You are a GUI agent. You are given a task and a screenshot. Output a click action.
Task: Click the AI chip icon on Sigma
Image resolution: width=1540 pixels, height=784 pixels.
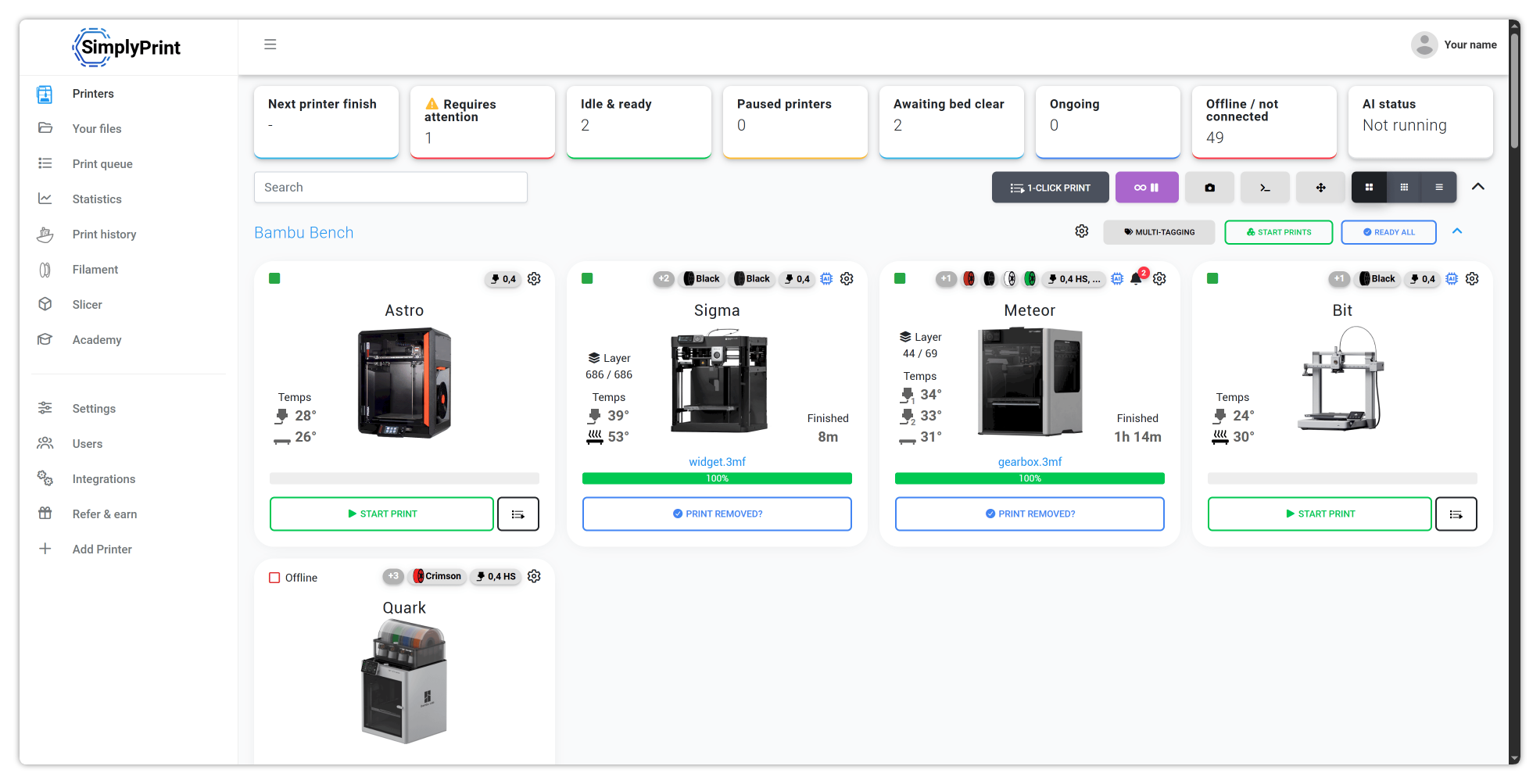tap(826, 279)
